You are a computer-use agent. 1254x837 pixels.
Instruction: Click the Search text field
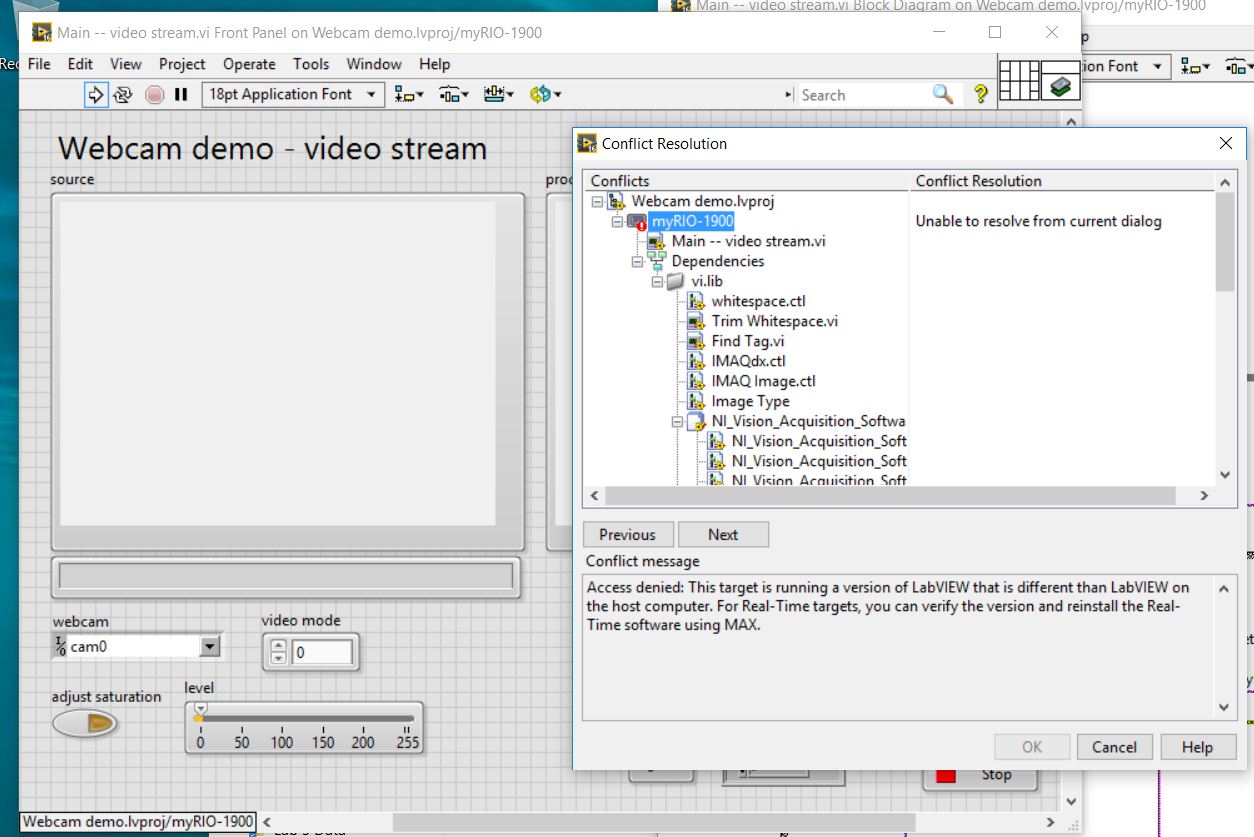pos(864,95)
